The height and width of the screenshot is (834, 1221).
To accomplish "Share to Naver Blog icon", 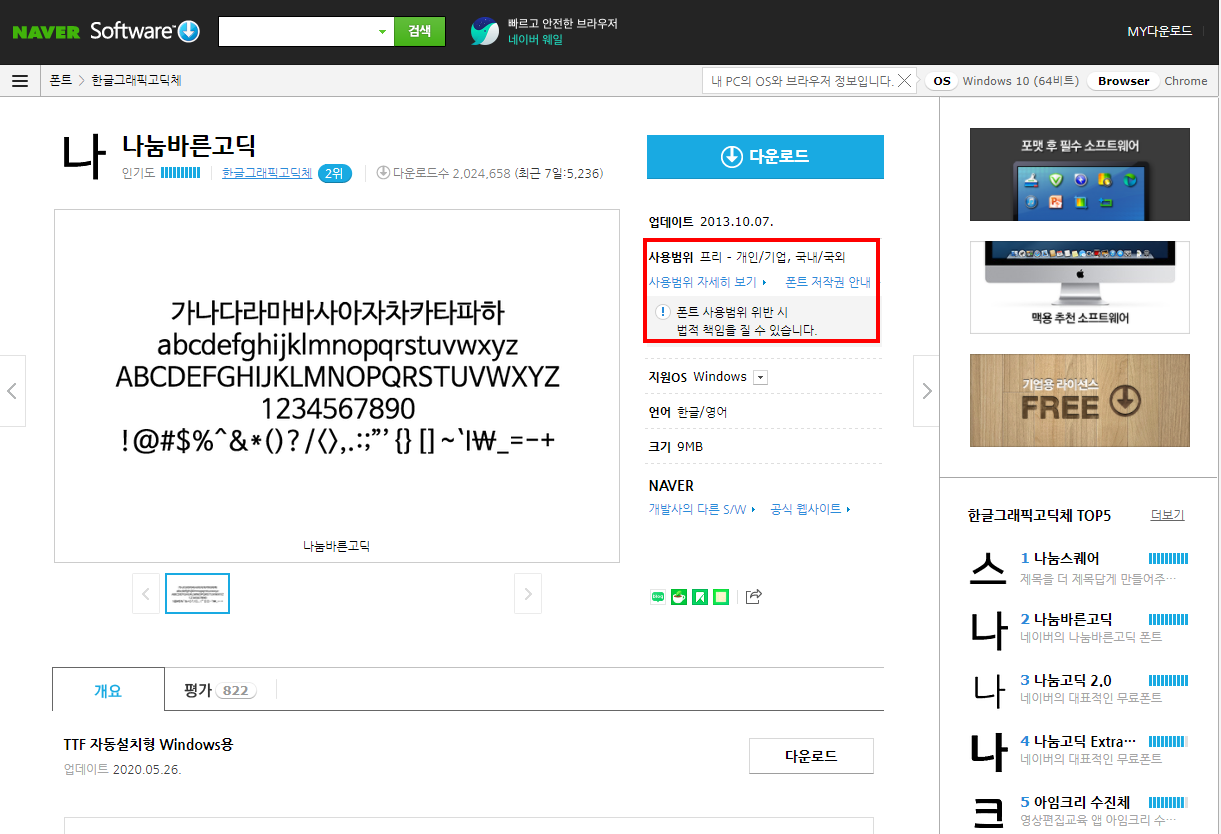I will (658, 597).
